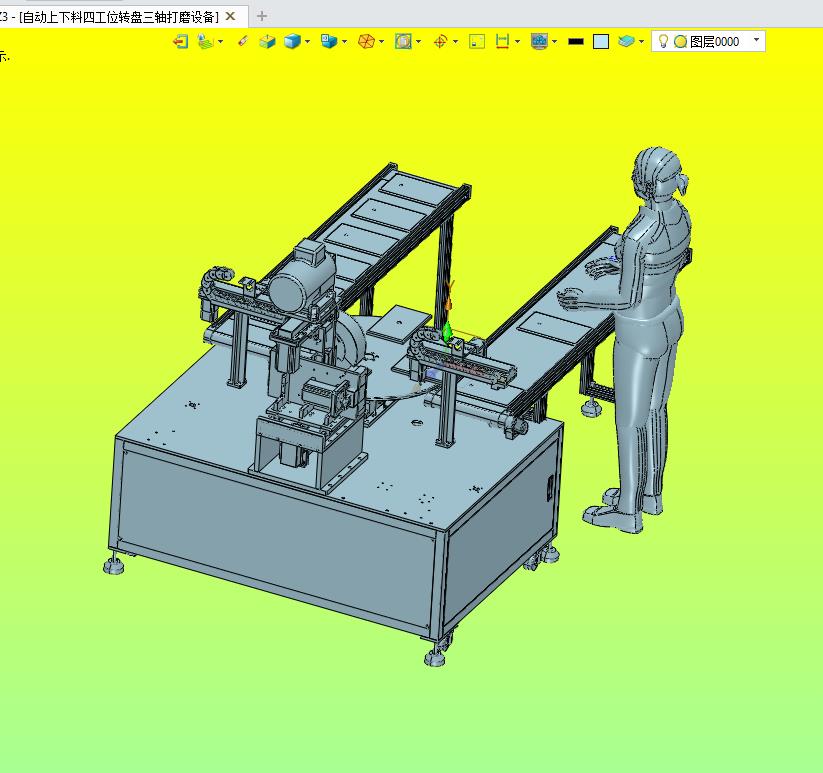Click the green coordinate triad in the model
The height and width of the screenshot is (773, 823).
pos(447,331)
